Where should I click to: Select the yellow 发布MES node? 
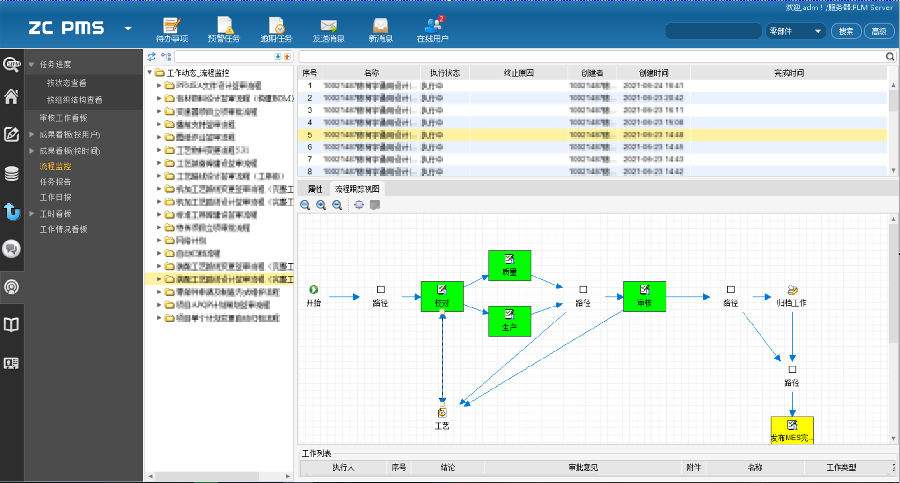792,430
